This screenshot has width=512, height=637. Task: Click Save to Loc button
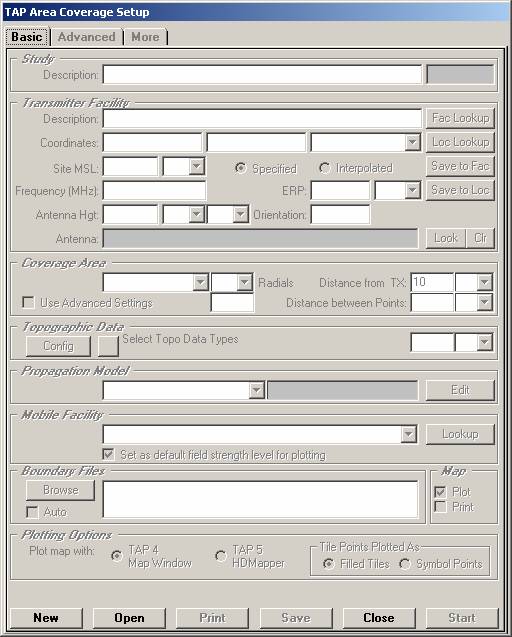(460, 190)
